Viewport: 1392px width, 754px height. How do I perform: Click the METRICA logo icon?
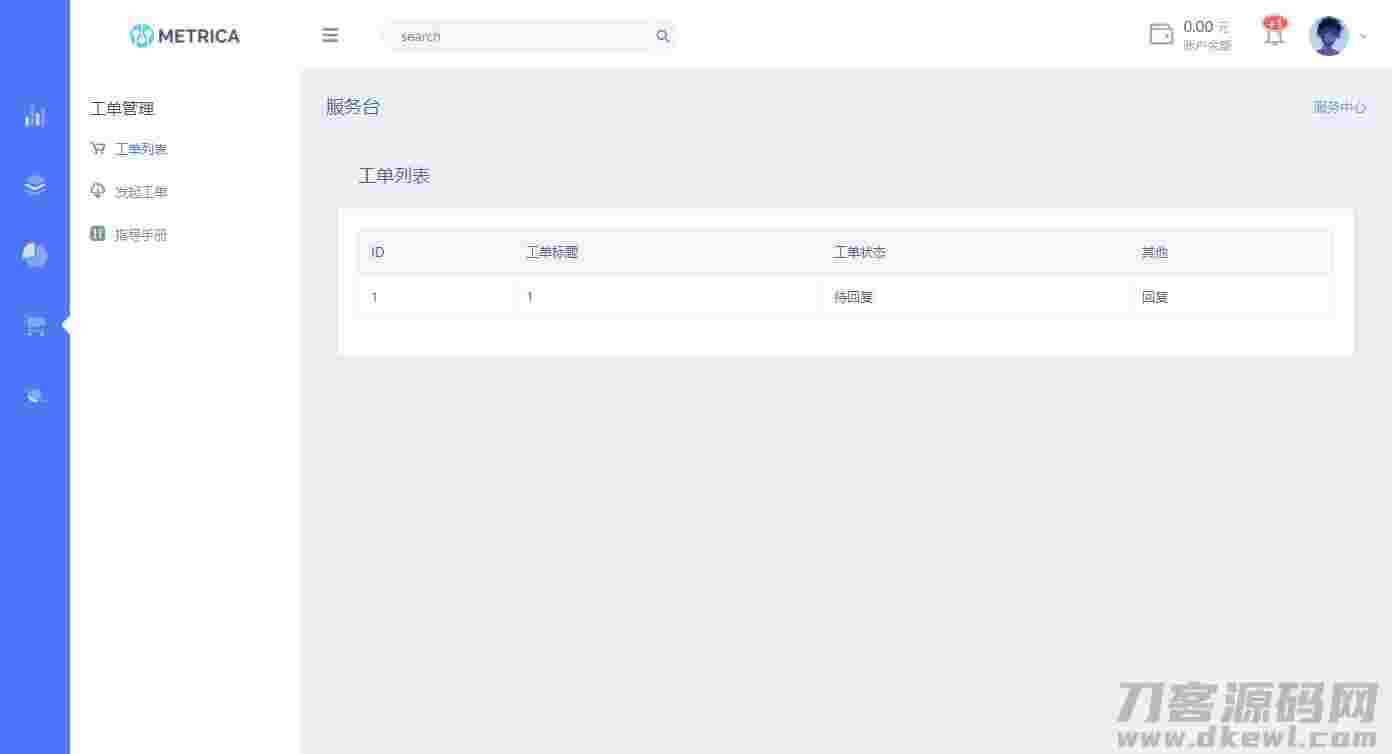(141, 35)
